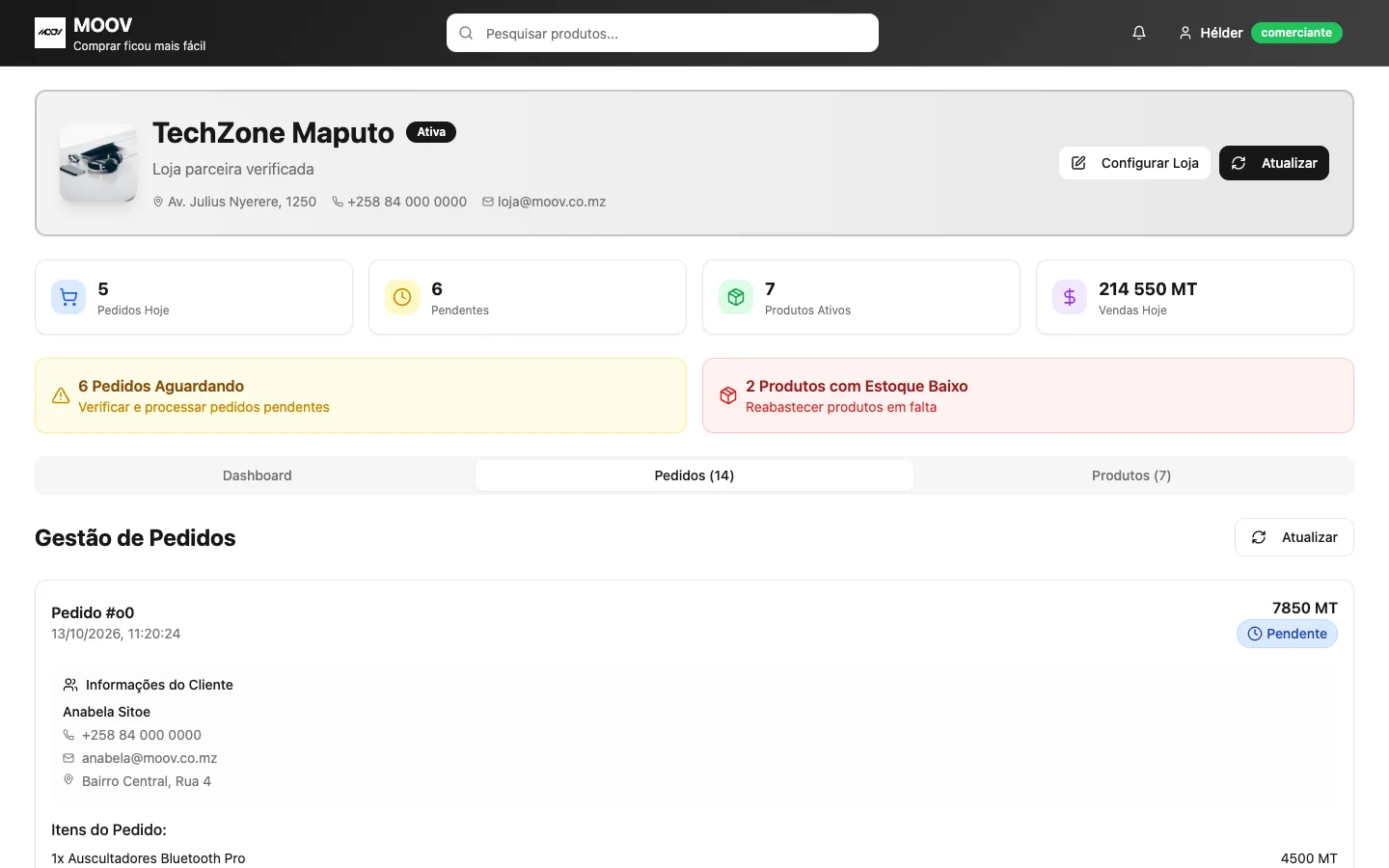Switch to the Dashboard tab

click(x=257, y=475)
